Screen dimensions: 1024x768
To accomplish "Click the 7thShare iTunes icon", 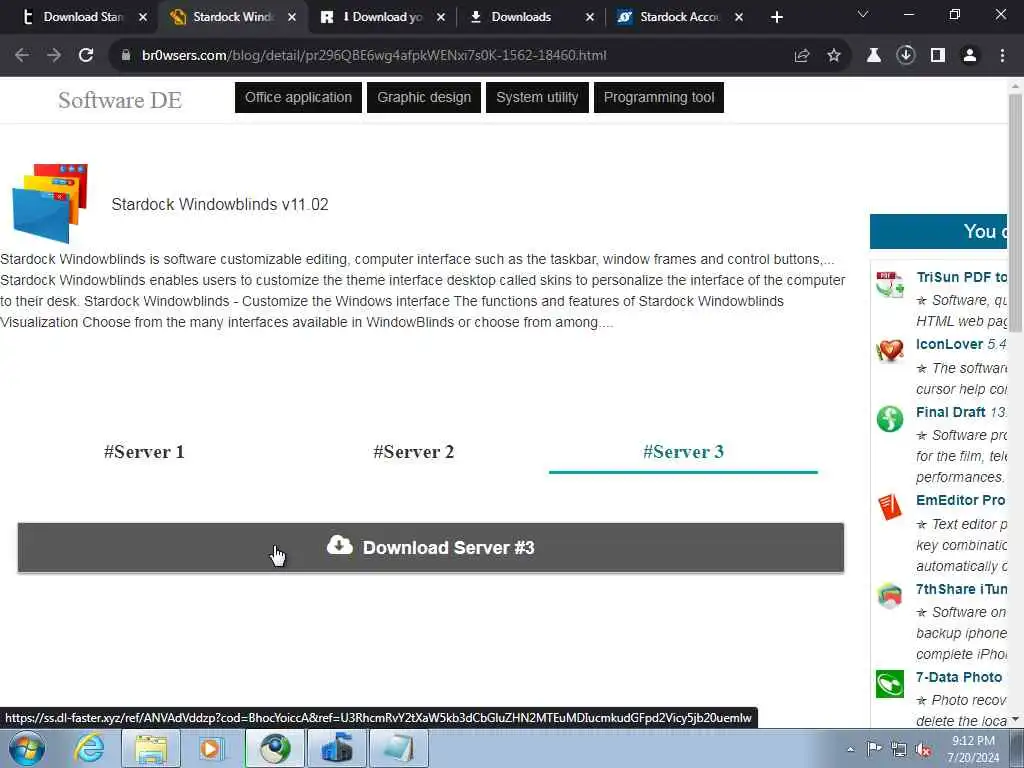I will point(889,596).
